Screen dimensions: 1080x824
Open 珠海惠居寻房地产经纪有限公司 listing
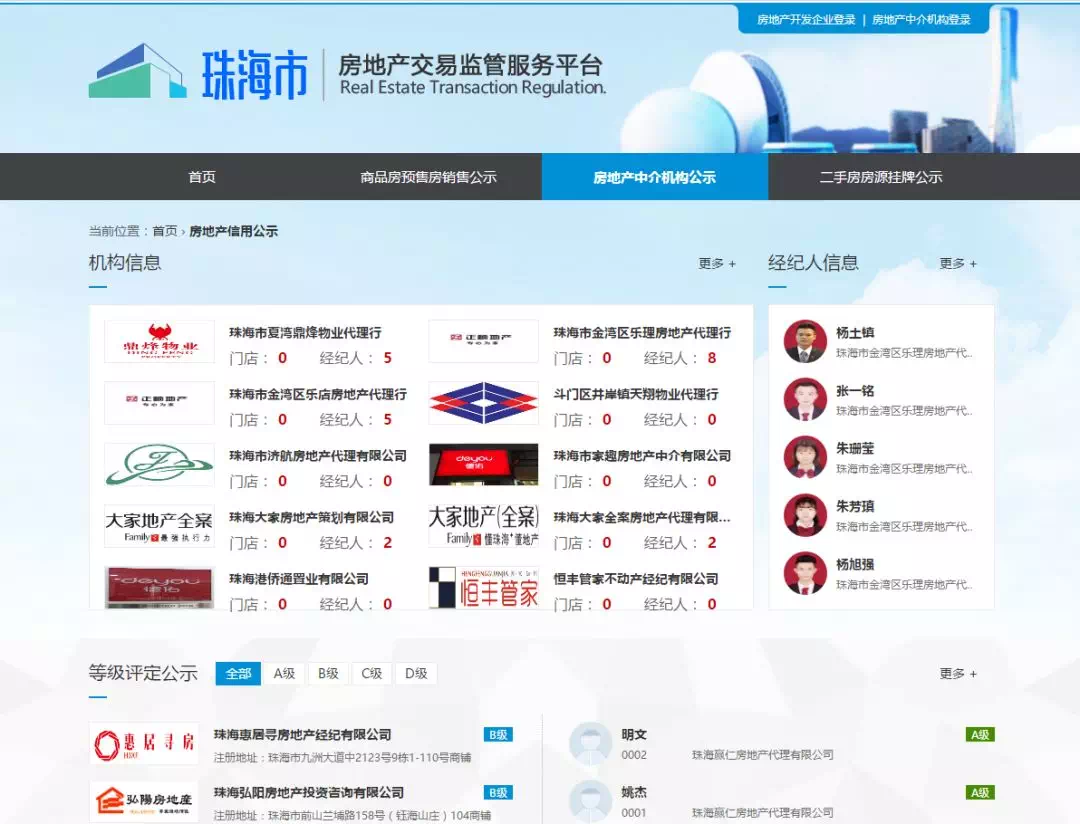[x=302, y=734]
